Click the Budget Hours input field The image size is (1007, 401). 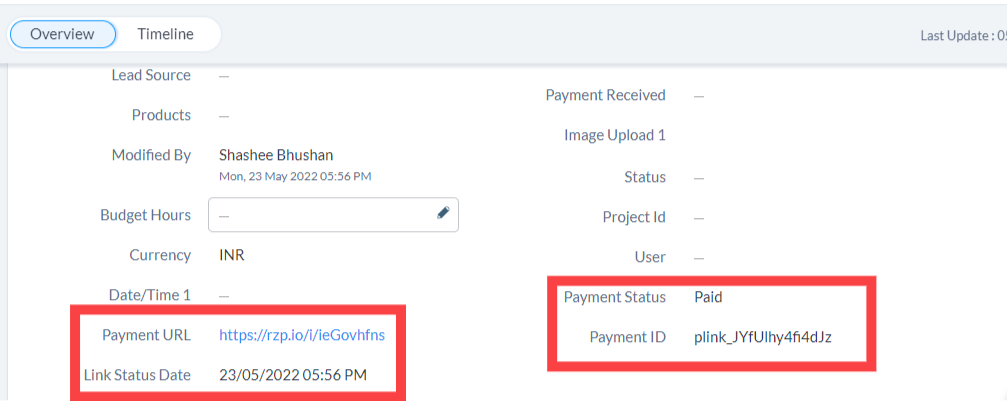point(333,215)
